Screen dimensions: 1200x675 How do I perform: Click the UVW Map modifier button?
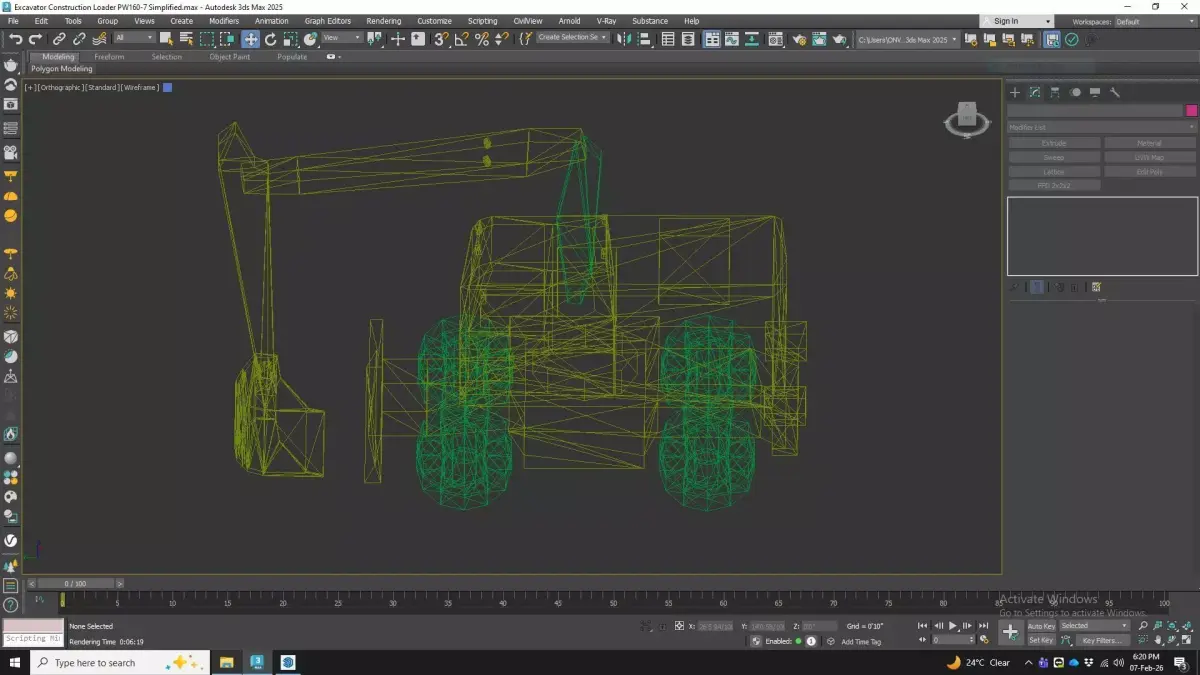click(1150, 157)
